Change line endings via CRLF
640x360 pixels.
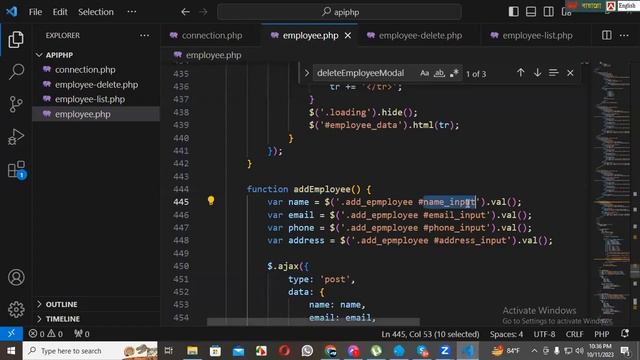574,334
